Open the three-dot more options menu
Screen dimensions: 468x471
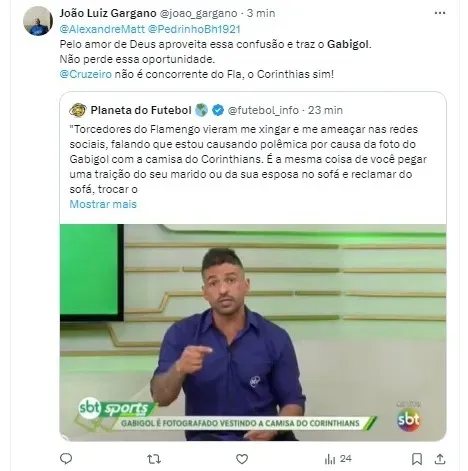[440, 13]
